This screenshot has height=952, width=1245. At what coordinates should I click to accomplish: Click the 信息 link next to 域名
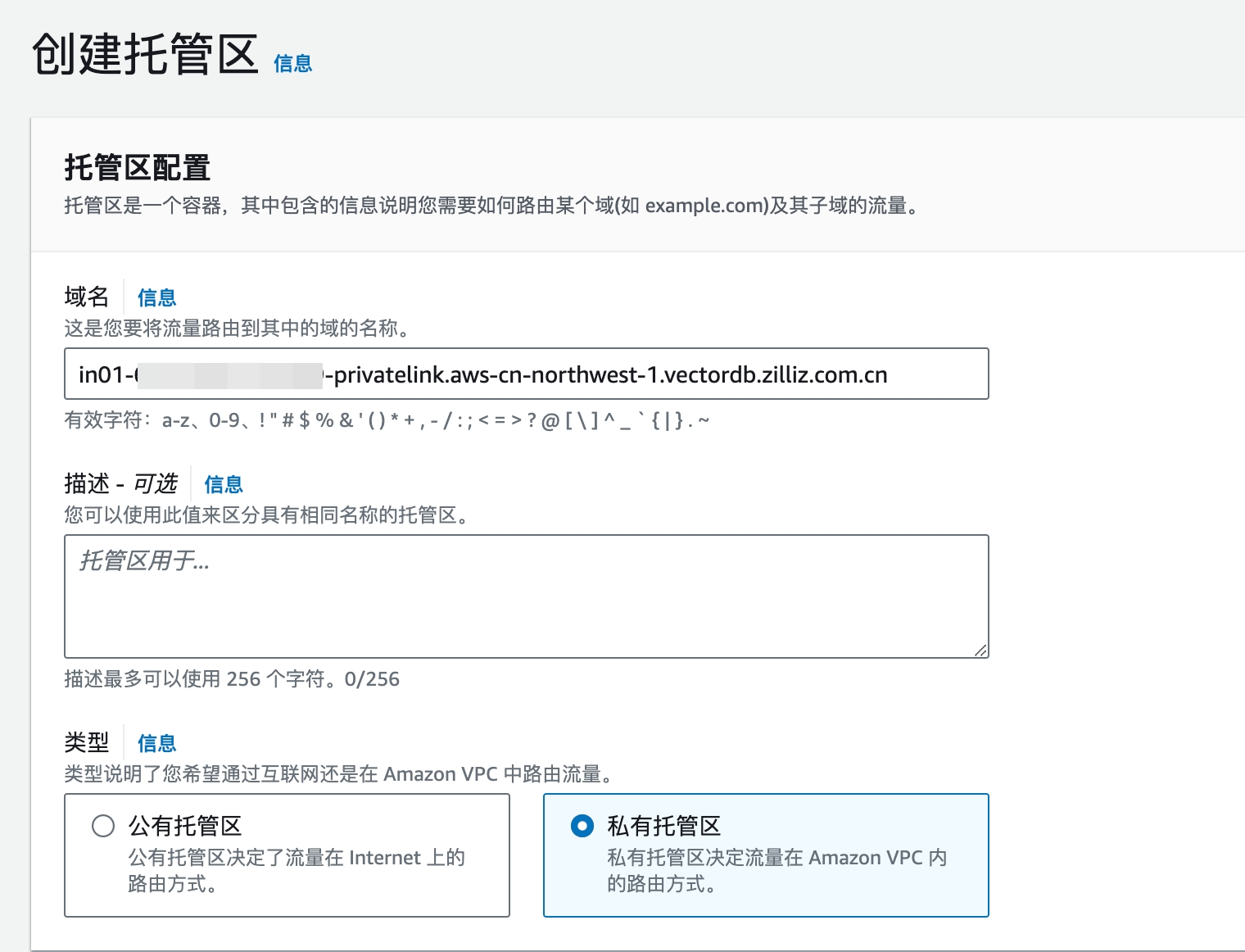pos(156,297)
